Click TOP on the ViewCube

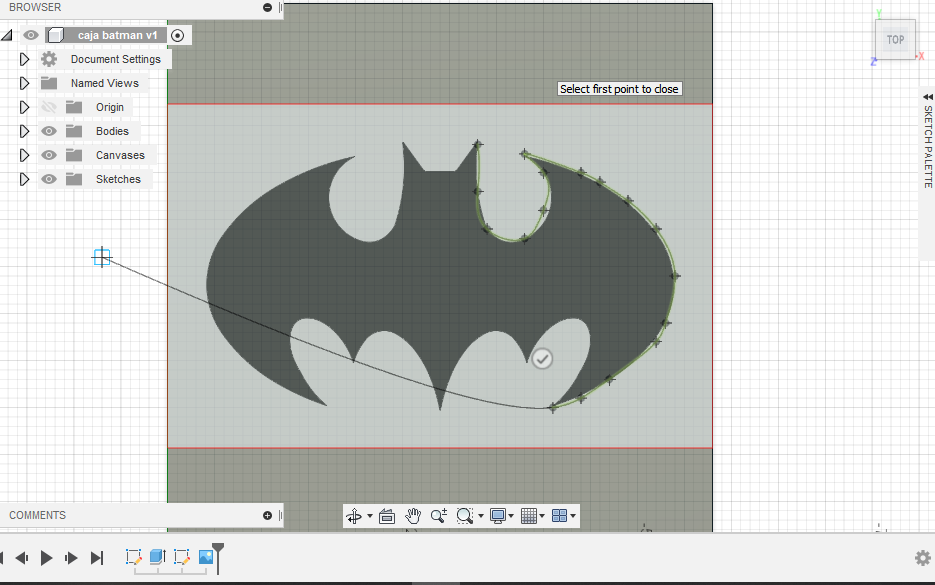[894, 39]
